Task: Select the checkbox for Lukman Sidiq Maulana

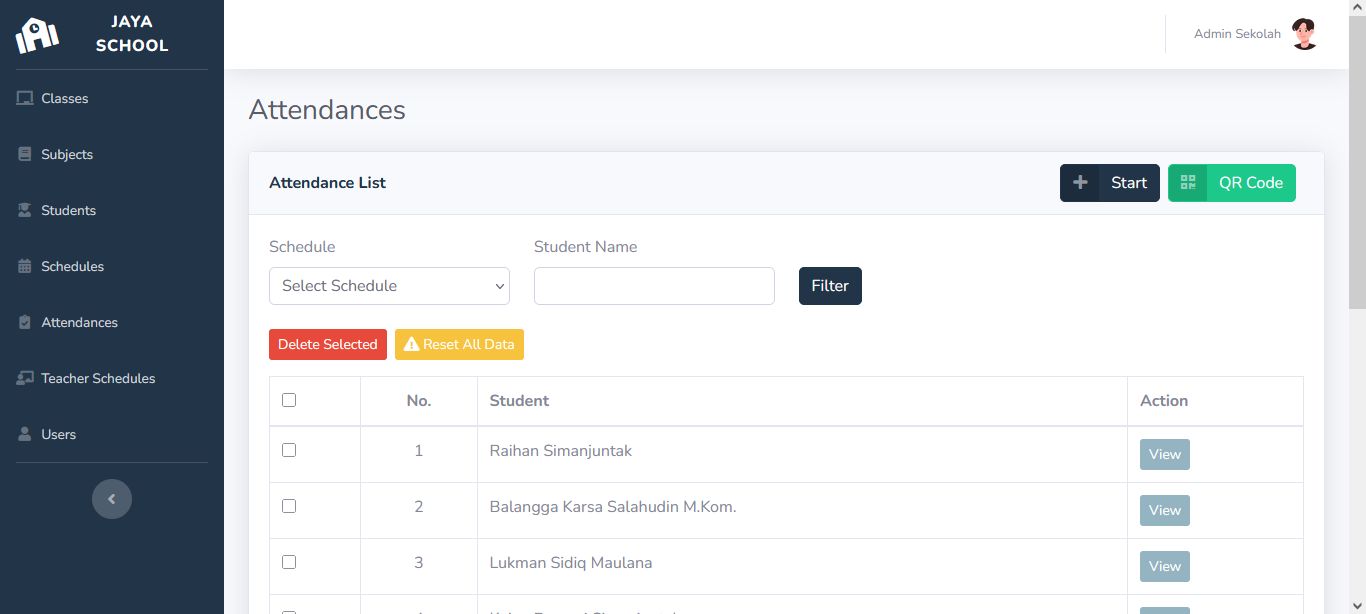Action: point(289,562)
